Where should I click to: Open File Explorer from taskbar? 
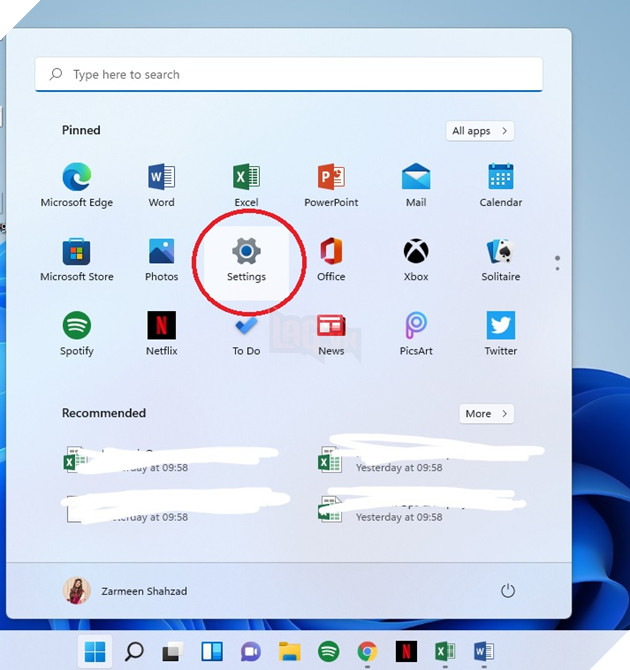pyautogui.click(x=290, y=652)
